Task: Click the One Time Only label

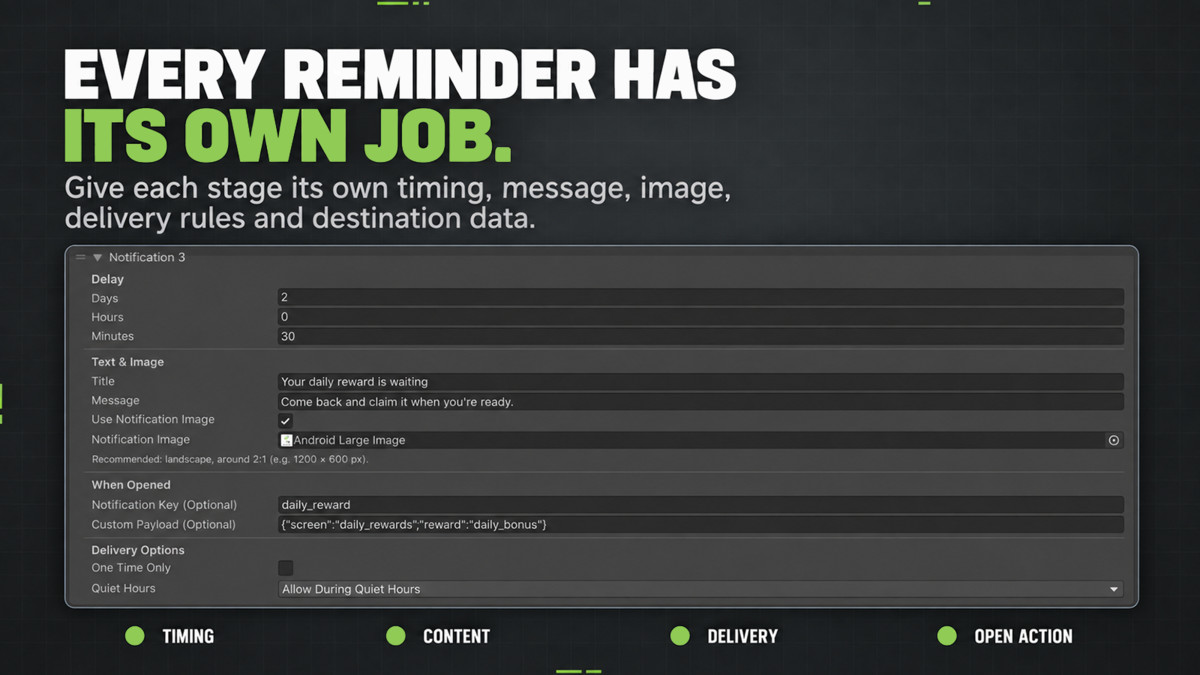Action: click(x=131, y=568)
